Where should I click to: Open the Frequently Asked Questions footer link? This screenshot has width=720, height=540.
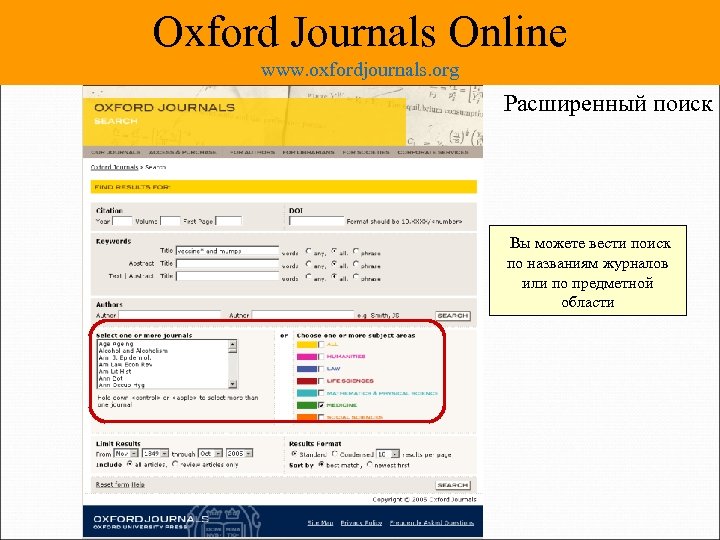432,523
